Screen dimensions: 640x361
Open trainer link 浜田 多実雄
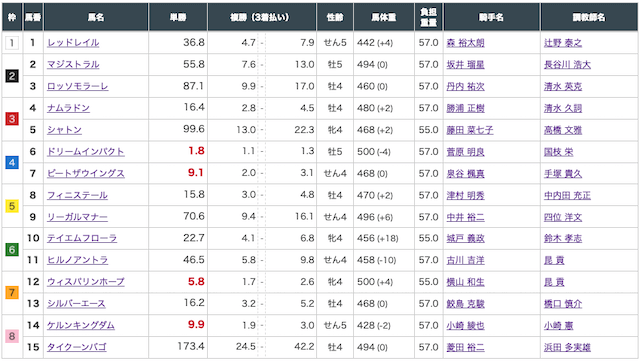click(567, 347)
